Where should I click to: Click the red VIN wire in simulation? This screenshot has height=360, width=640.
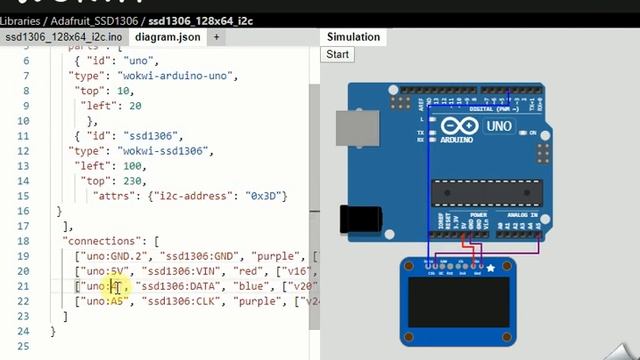(x=469, y=246)
